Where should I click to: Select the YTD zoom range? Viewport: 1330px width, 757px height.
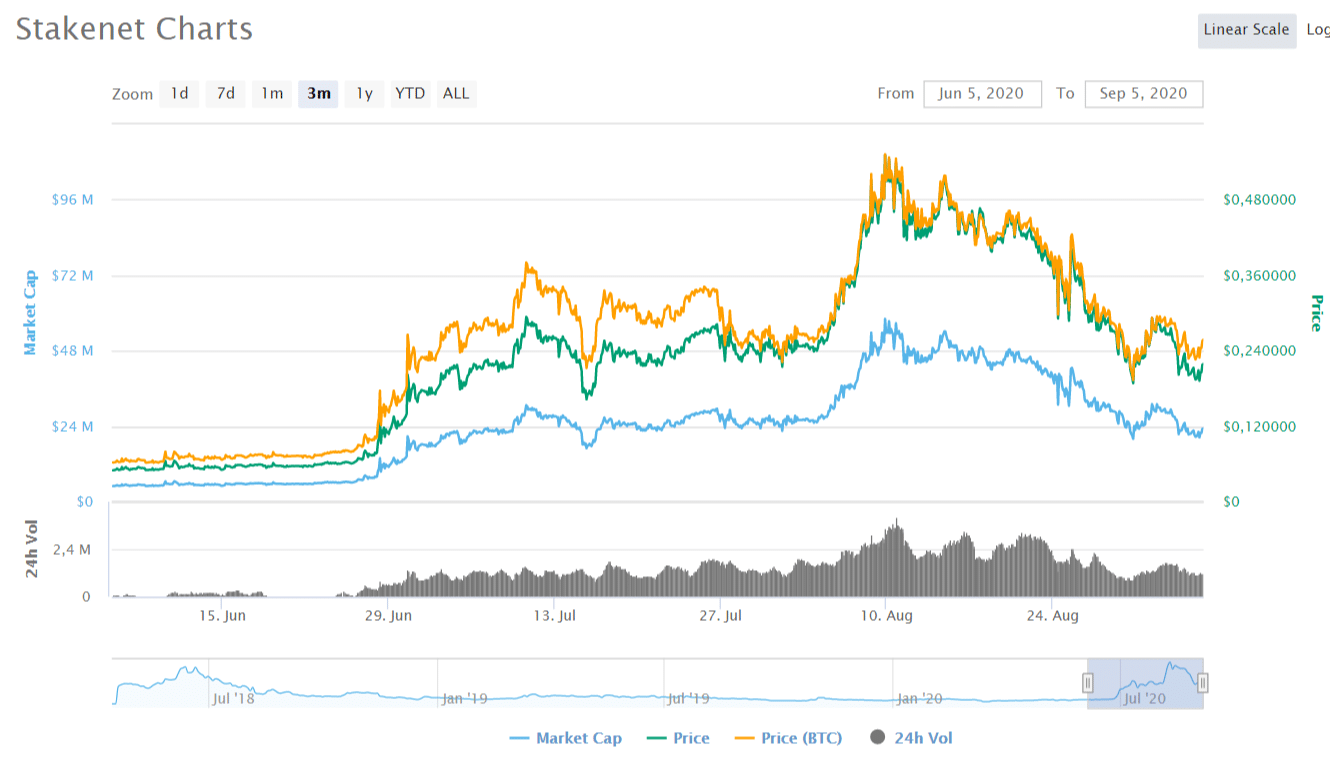point(410,94)
